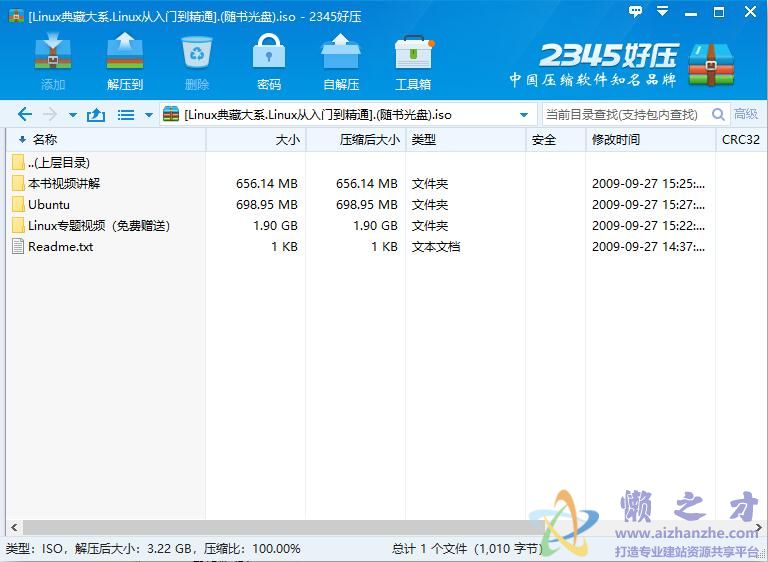Click 656.14 MB size of 本书视频讲解
Viewport: 768px width, 562px height.
[267, 184]
